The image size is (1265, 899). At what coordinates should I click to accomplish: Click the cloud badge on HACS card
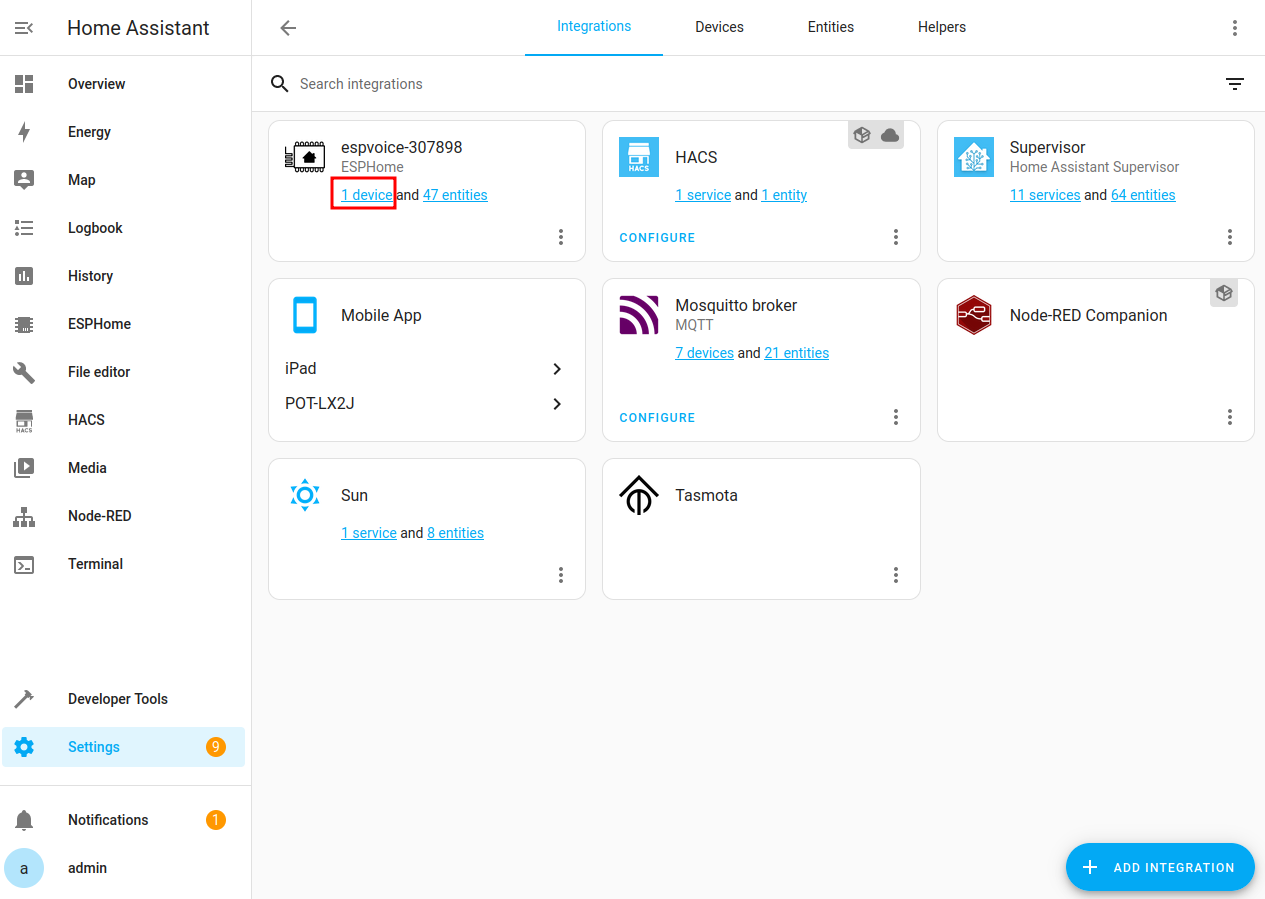pos(890,135)
